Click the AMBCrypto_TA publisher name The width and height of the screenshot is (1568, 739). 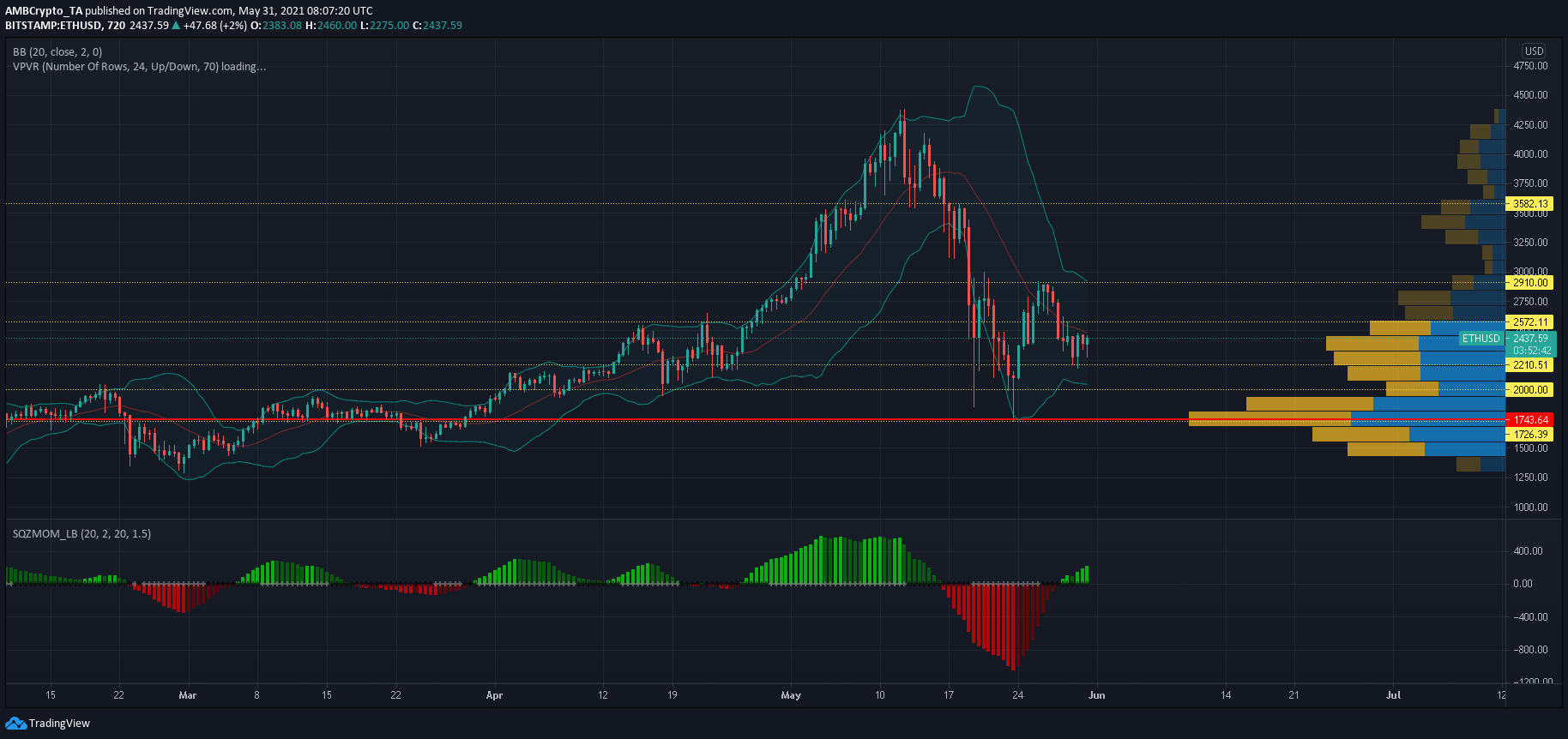point(44,11)
